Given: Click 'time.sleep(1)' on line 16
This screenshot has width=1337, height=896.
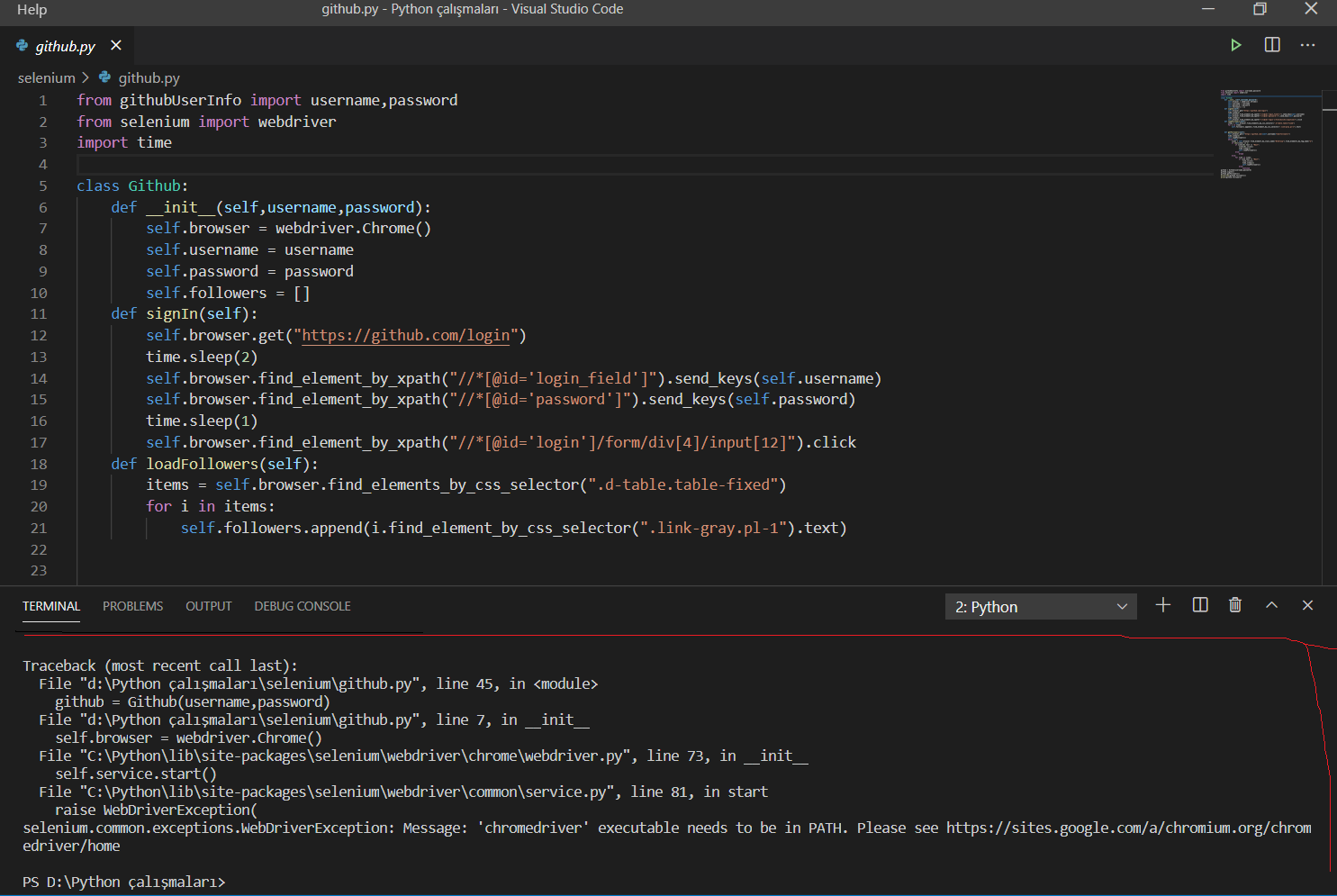Looking at the screenshot, I should tap(202, 421).
